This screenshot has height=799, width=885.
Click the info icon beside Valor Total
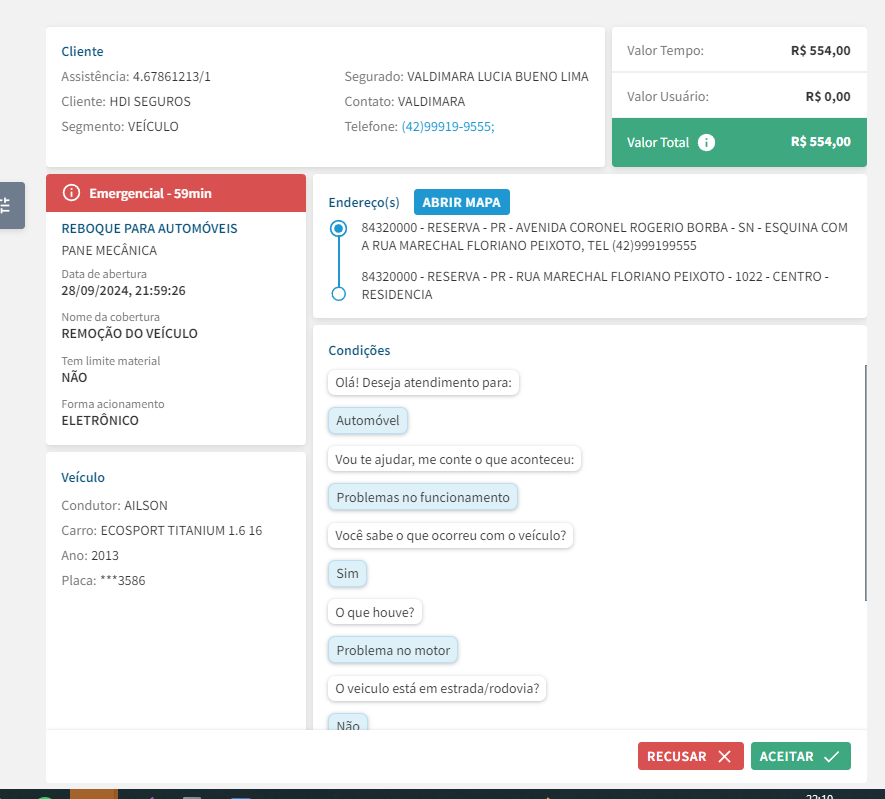pyautogui.click(x=706, y=142)
